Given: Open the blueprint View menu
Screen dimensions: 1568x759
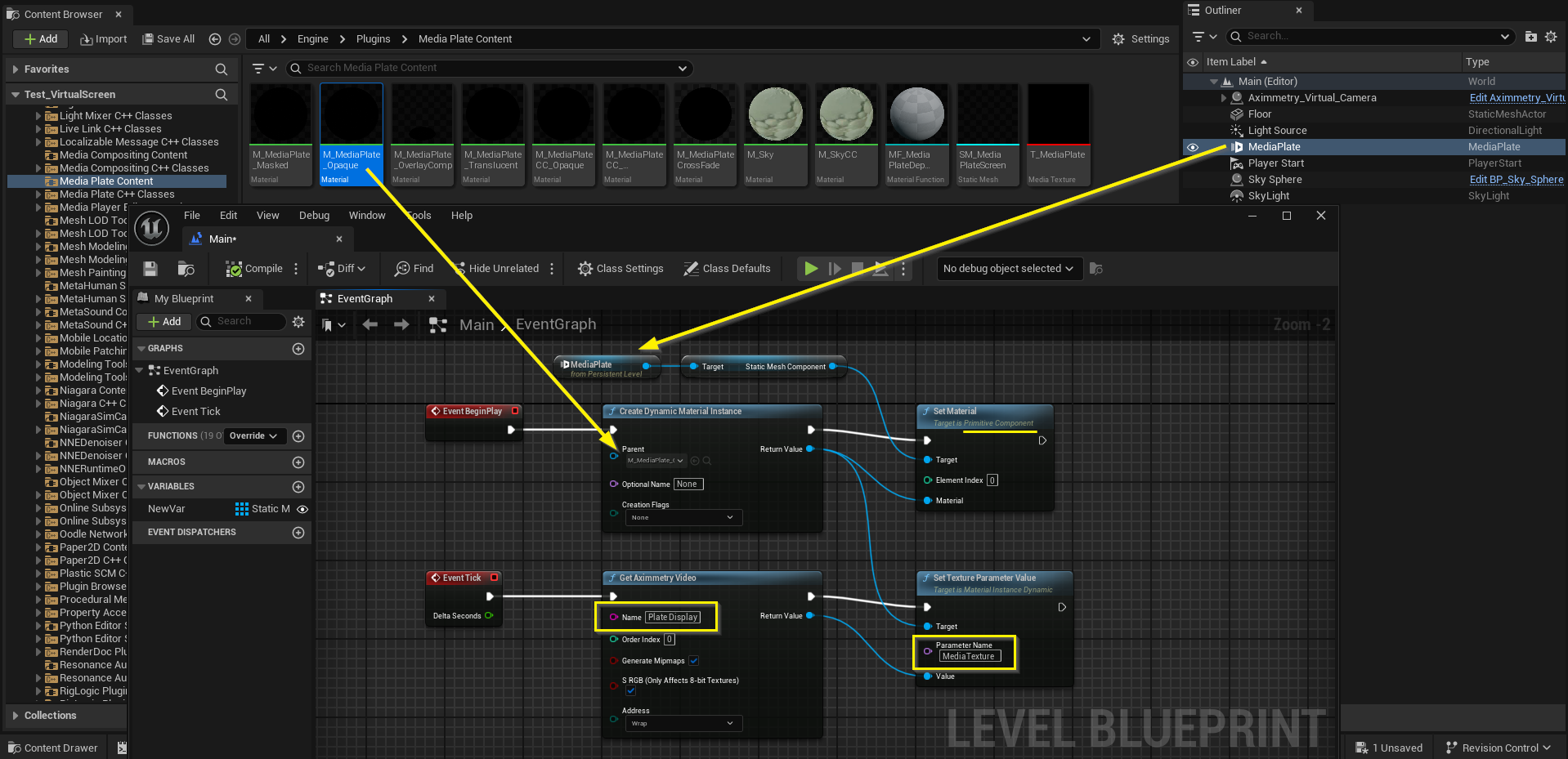Looking at the screenshot, I should pyautogui.click(x=267, y=216).
